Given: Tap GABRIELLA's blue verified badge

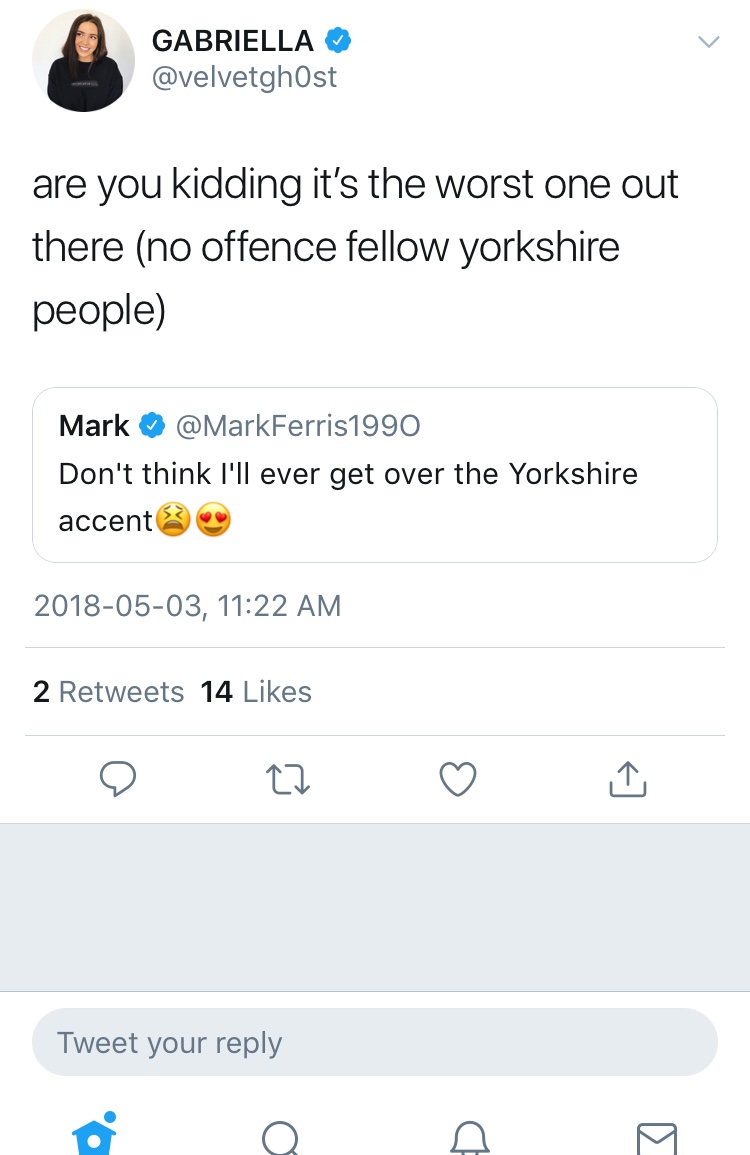Looking at the screenshot, I should pos(337,41).
